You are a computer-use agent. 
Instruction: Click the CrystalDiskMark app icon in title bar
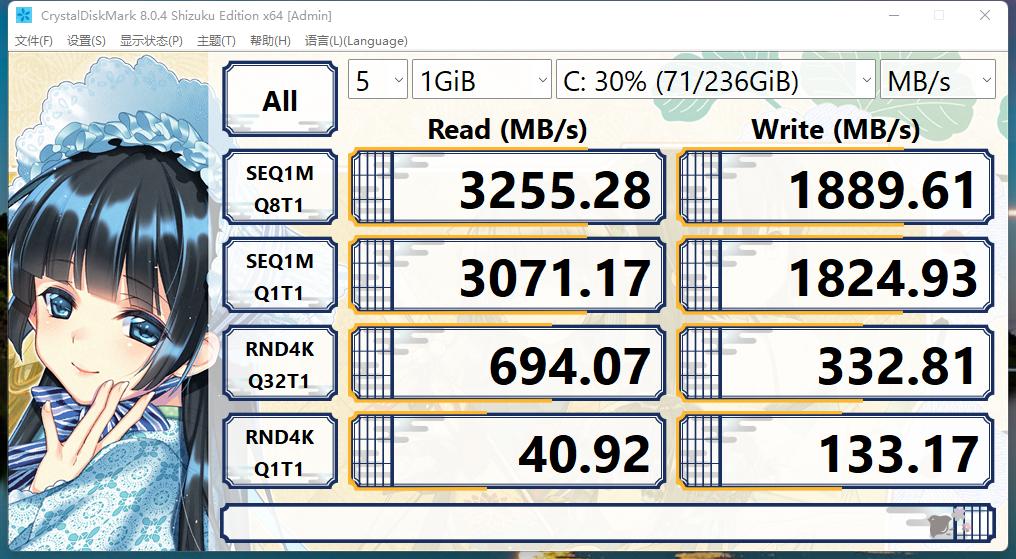[23, 16]
